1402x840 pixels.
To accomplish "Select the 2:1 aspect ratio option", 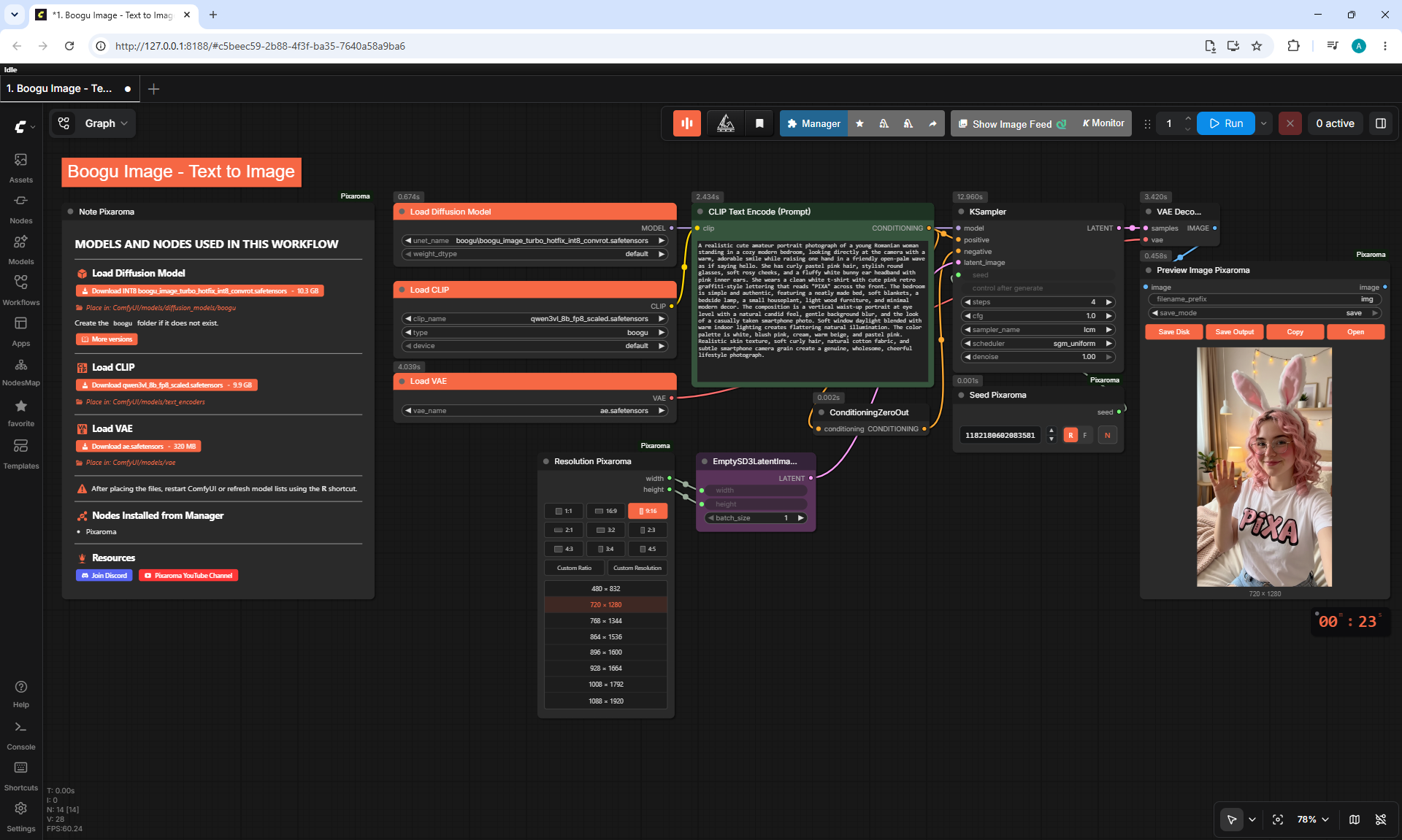I will (x=564, y=530).
